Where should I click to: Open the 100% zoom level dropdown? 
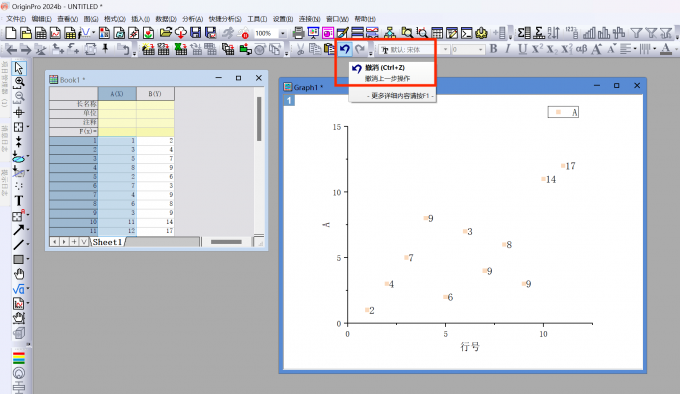point(283,33)
